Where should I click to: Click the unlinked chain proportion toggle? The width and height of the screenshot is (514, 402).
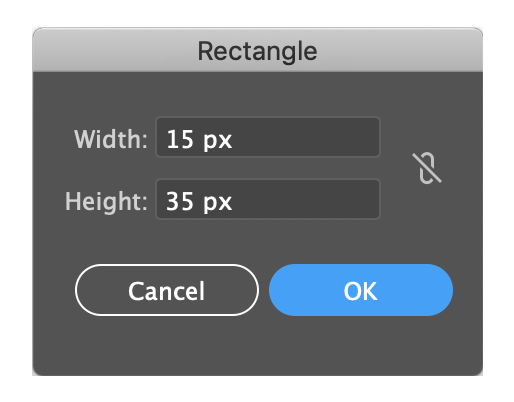[x=427, y=168]
